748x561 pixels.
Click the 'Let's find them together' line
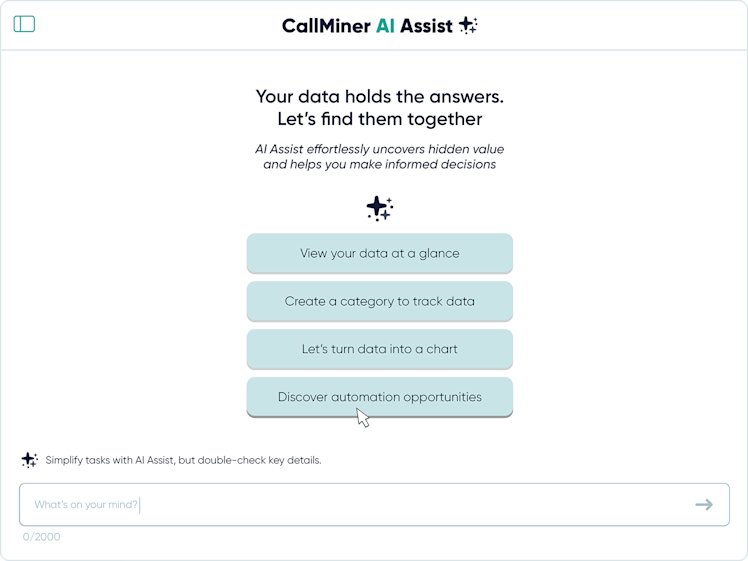379,120
